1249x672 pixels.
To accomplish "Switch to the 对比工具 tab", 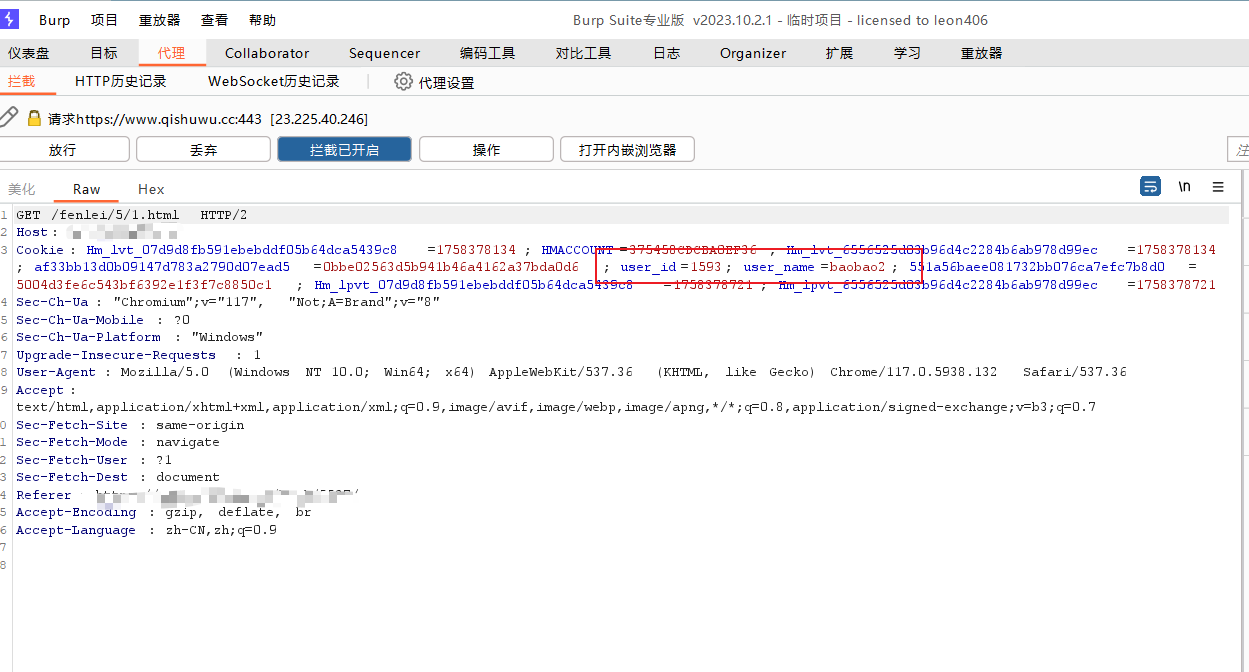I will pos(583,53).
